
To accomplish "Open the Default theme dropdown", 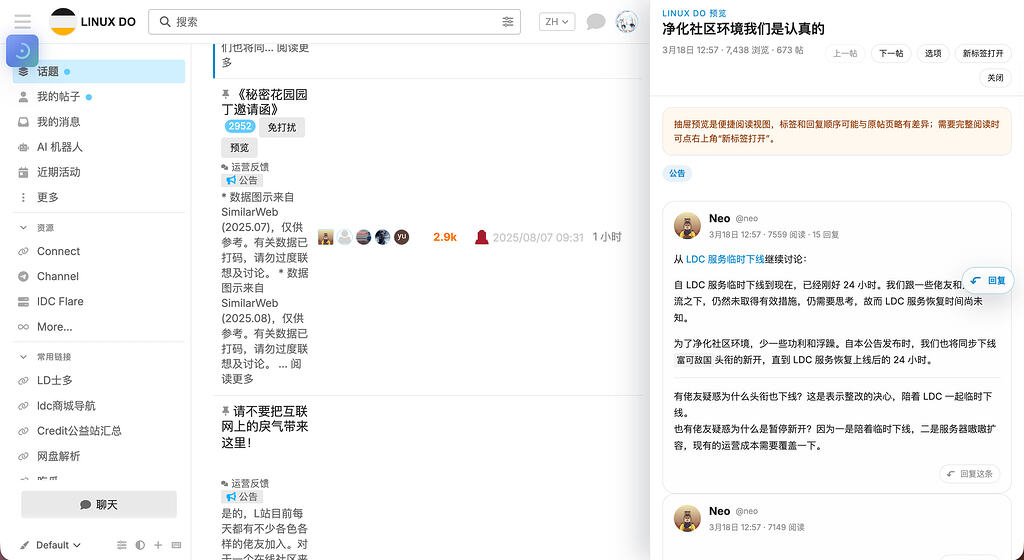I will click(x=58, y=545).
